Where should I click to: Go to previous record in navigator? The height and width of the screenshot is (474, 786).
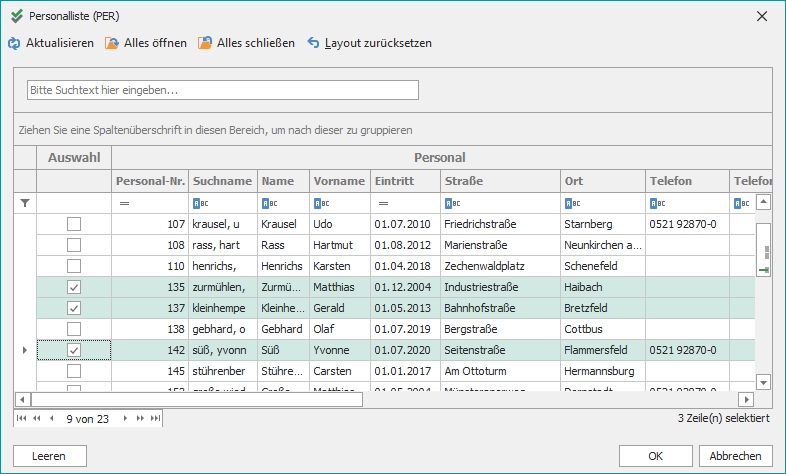pos(51,418)
